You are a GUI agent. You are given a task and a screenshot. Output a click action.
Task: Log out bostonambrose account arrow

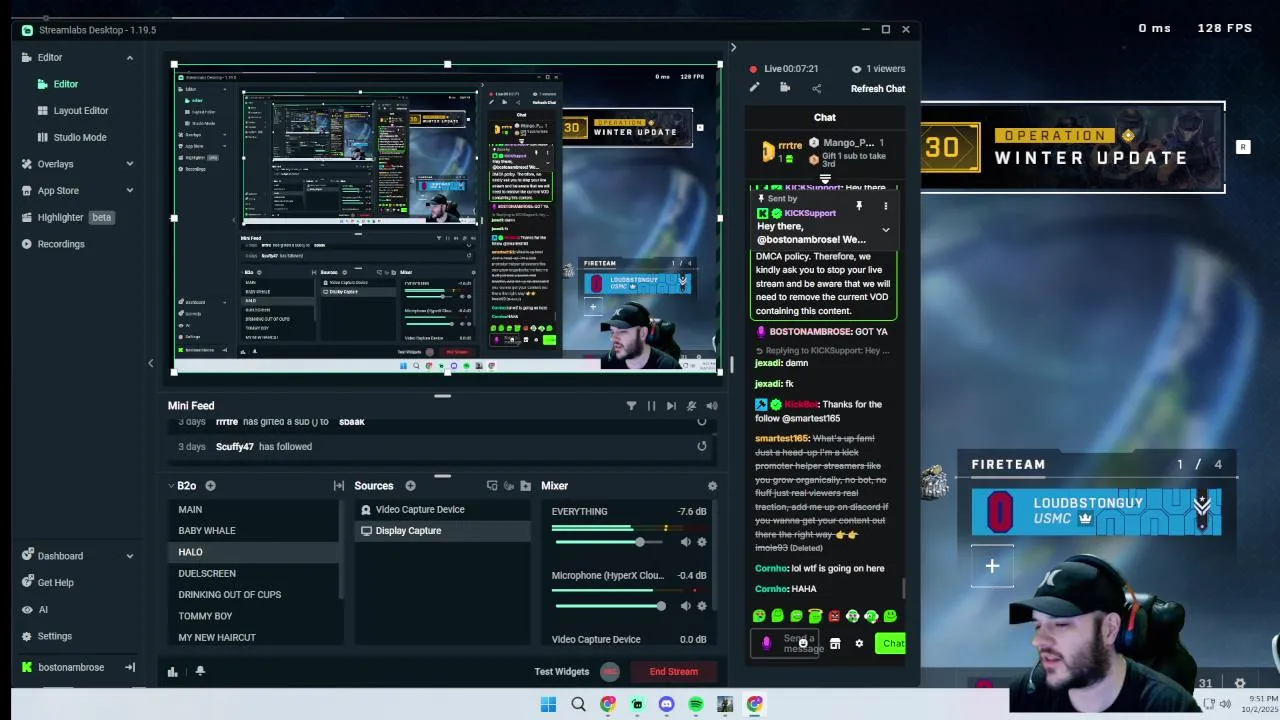pyautogui.click(x=129, y=667)
